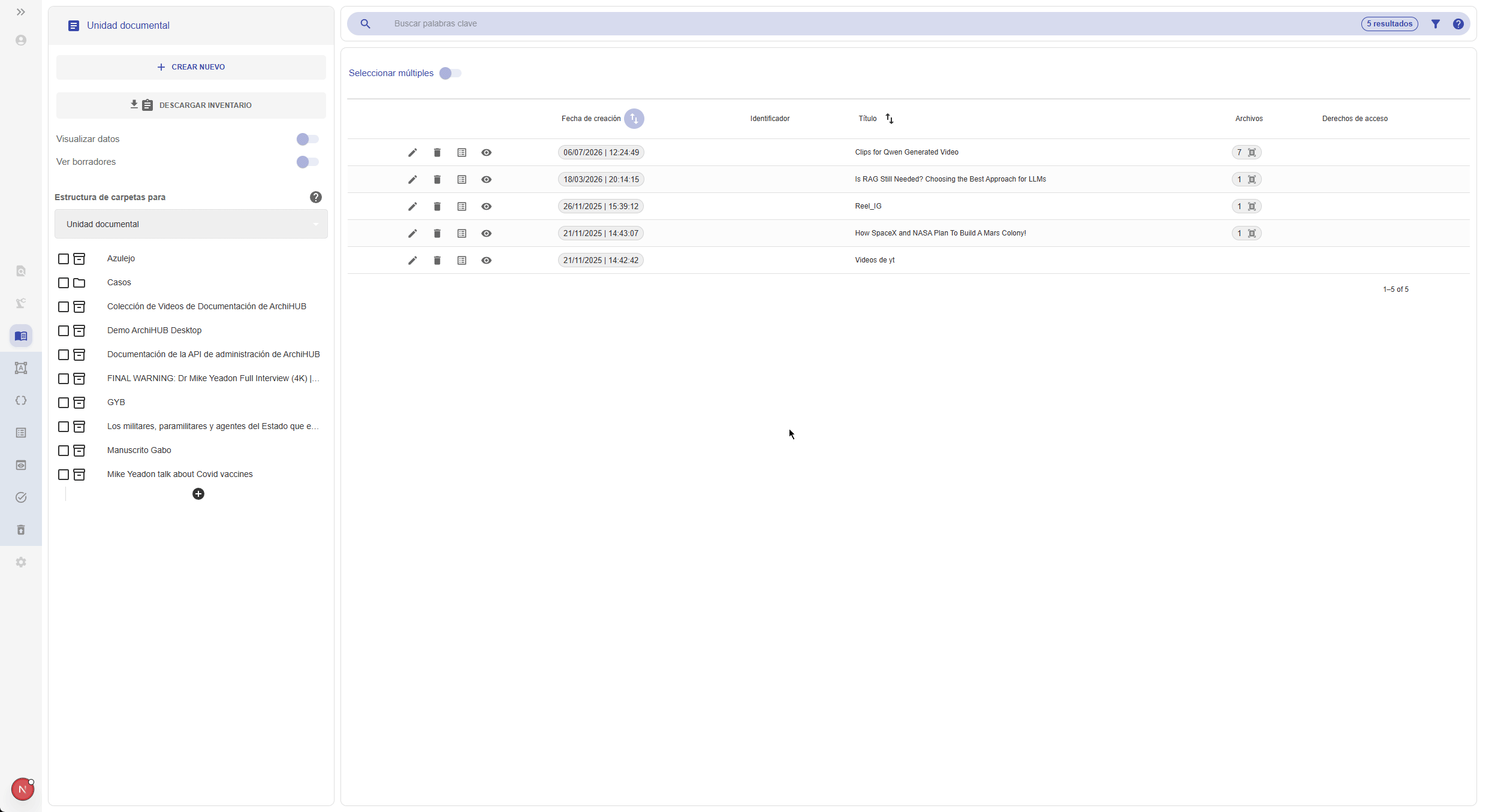Screen dimensions: 1501x812
Task: Open the check circle icon in sidebar
Action: 21,497
